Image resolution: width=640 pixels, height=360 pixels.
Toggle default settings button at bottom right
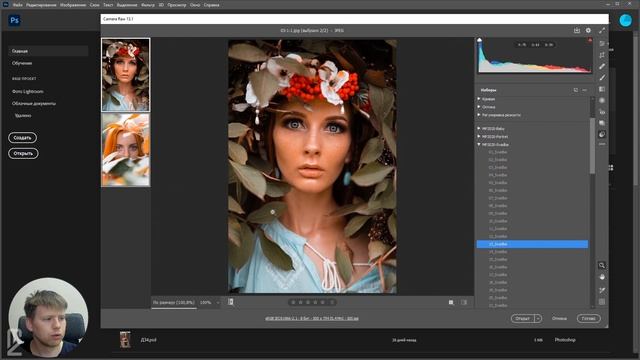[464, 302]
